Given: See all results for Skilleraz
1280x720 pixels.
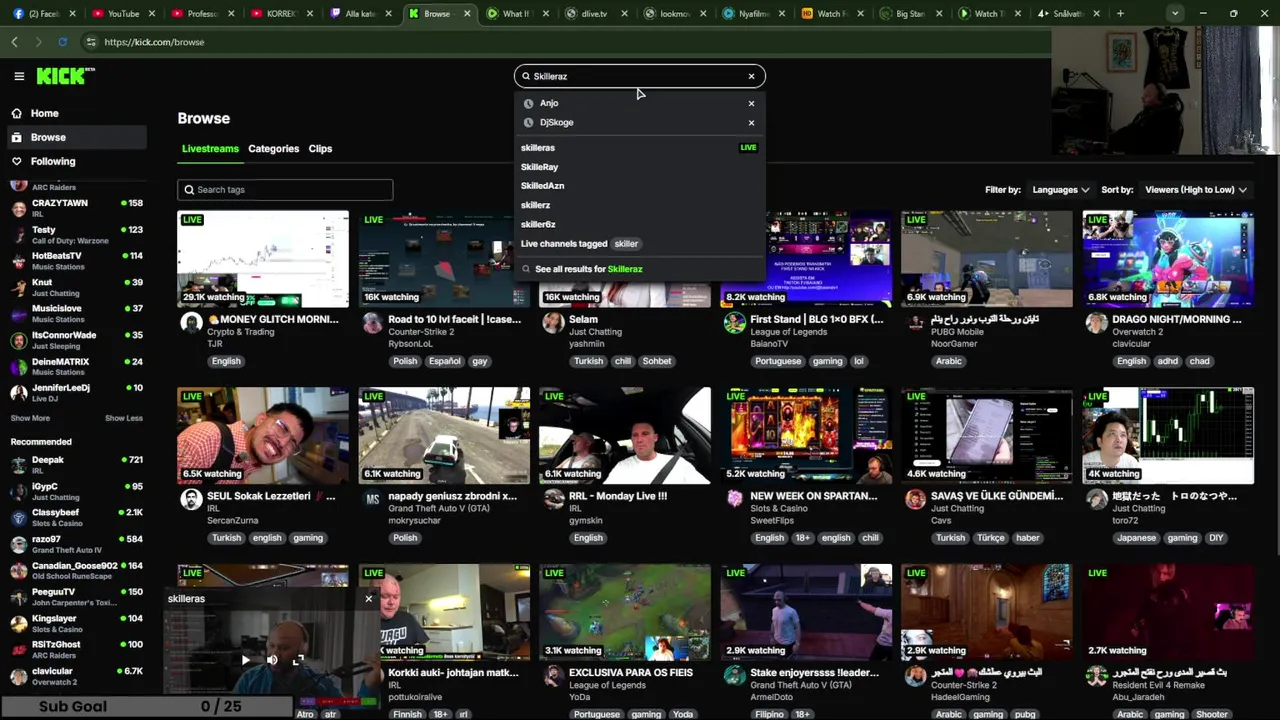Looking at the screenshot, I should pyautogui.click(x=588, y=269).
